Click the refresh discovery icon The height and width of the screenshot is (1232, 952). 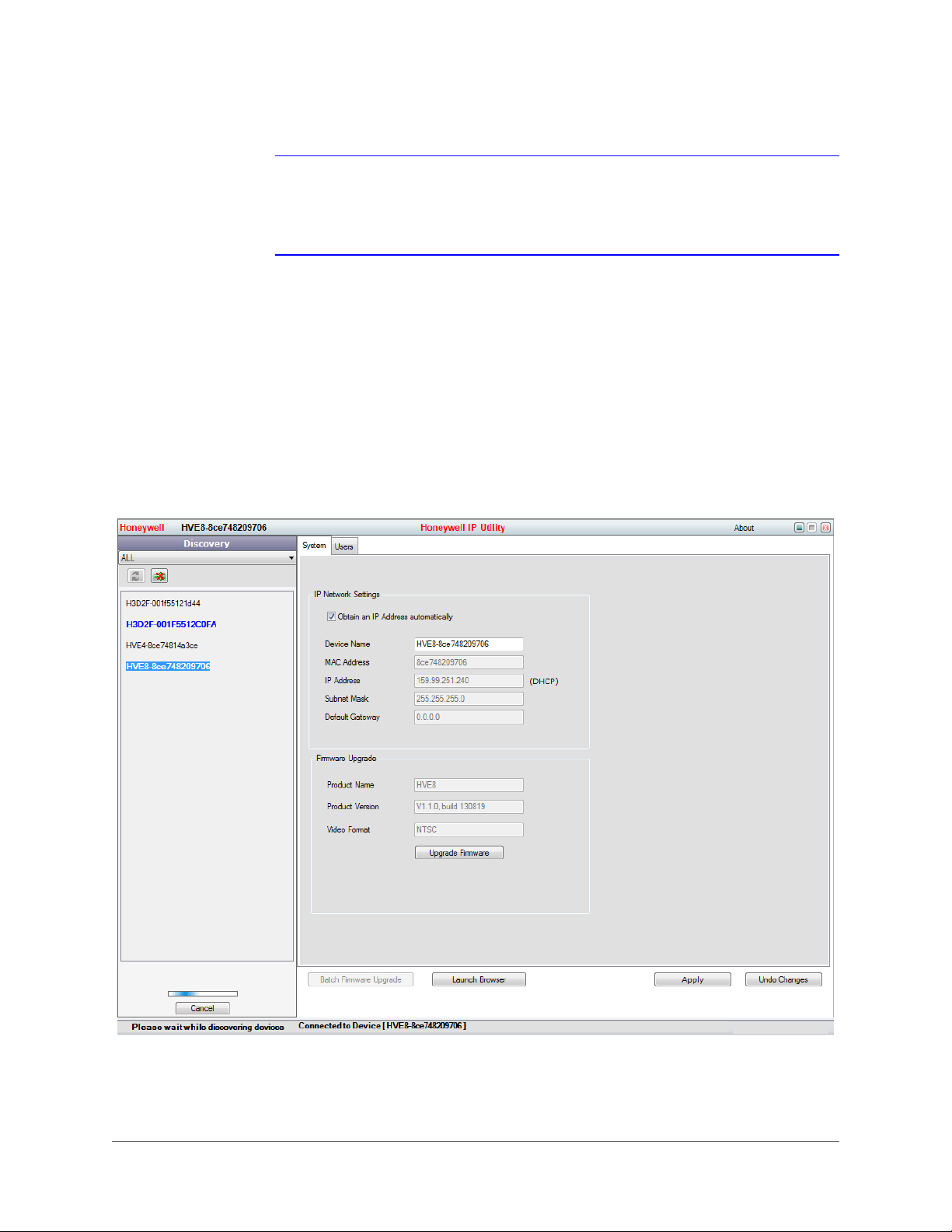coord(136,576)
